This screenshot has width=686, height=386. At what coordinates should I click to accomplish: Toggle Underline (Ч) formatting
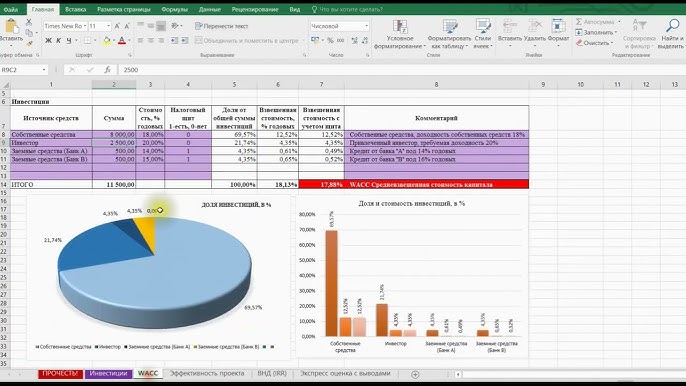pyautogui.click(x=69, y=41)
